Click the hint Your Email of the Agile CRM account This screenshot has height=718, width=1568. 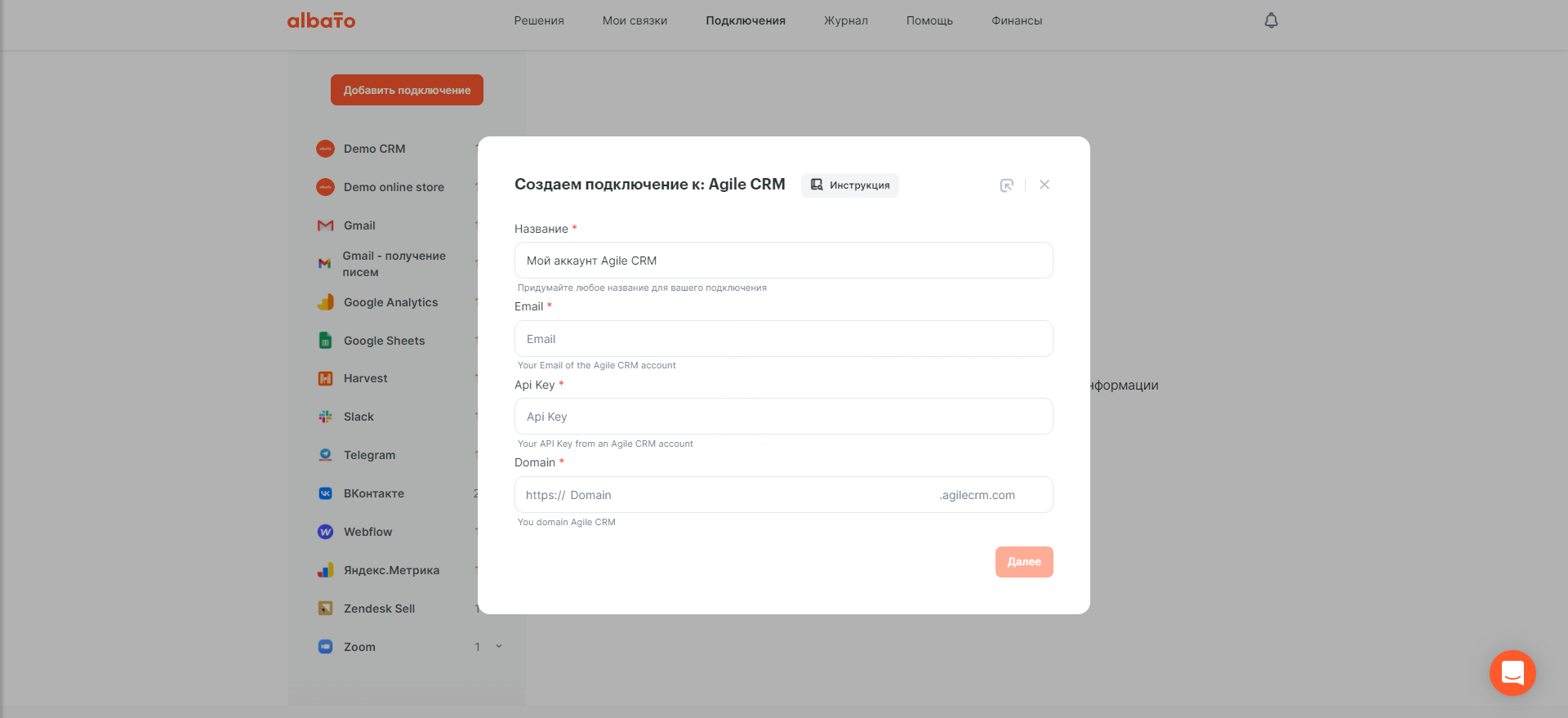pos(597,365)
